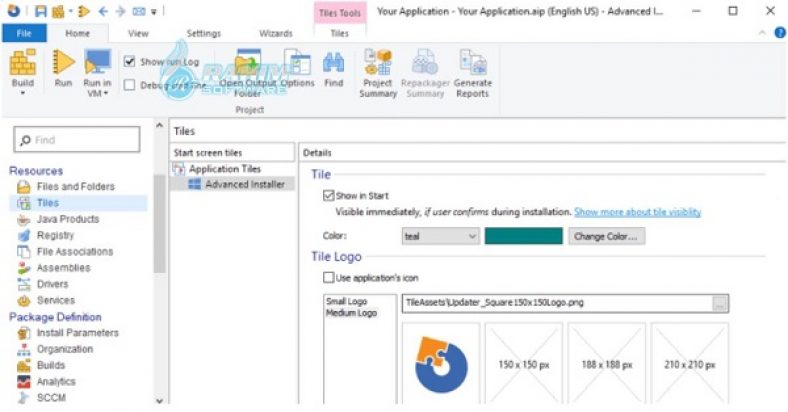The image size is (788, 412).
Task: Collapse the ribbon with chevron
Action: pyautogui.click(x=762, y=33)
